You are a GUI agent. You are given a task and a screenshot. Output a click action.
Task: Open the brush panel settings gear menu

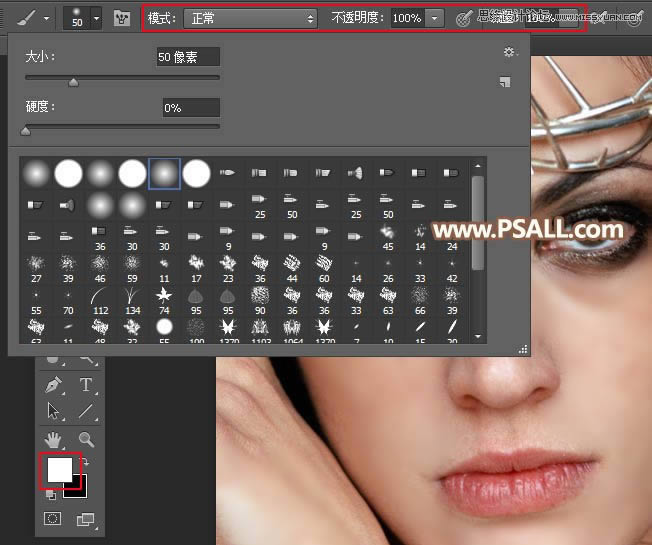(510, 52)
